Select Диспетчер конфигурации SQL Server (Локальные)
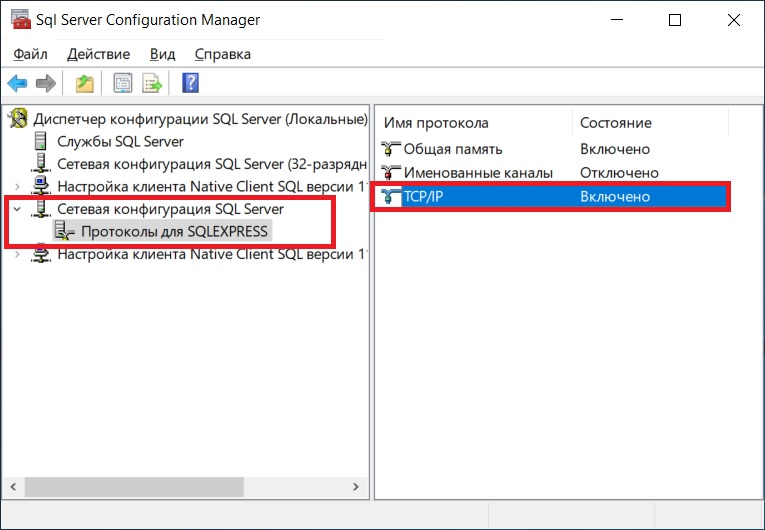The width and height of the screenshot is (765, 530). [201, 119]
